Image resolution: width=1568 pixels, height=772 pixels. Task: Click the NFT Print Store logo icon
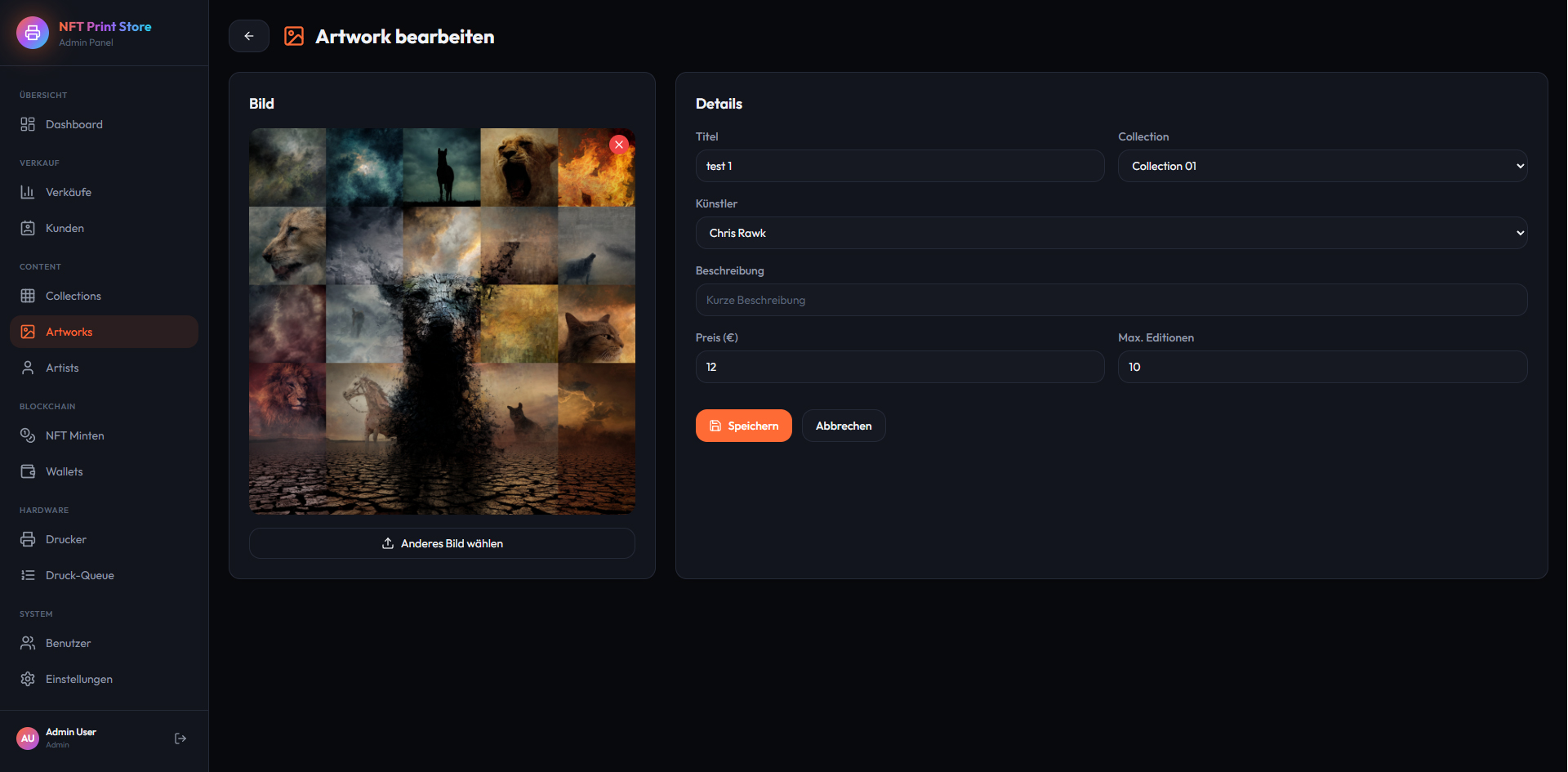33,33
